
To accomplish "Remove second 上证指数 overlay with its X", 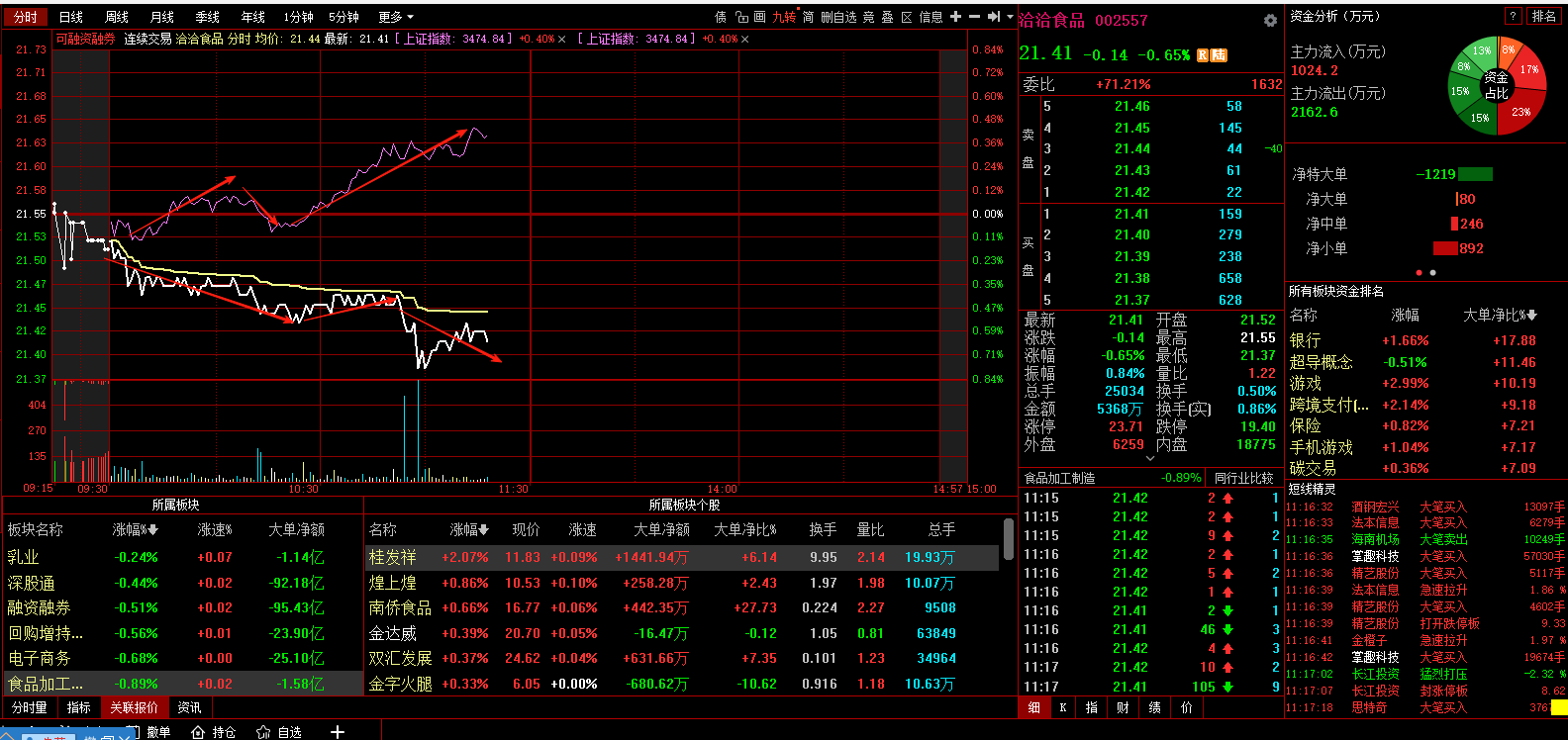I will (744, 40).
